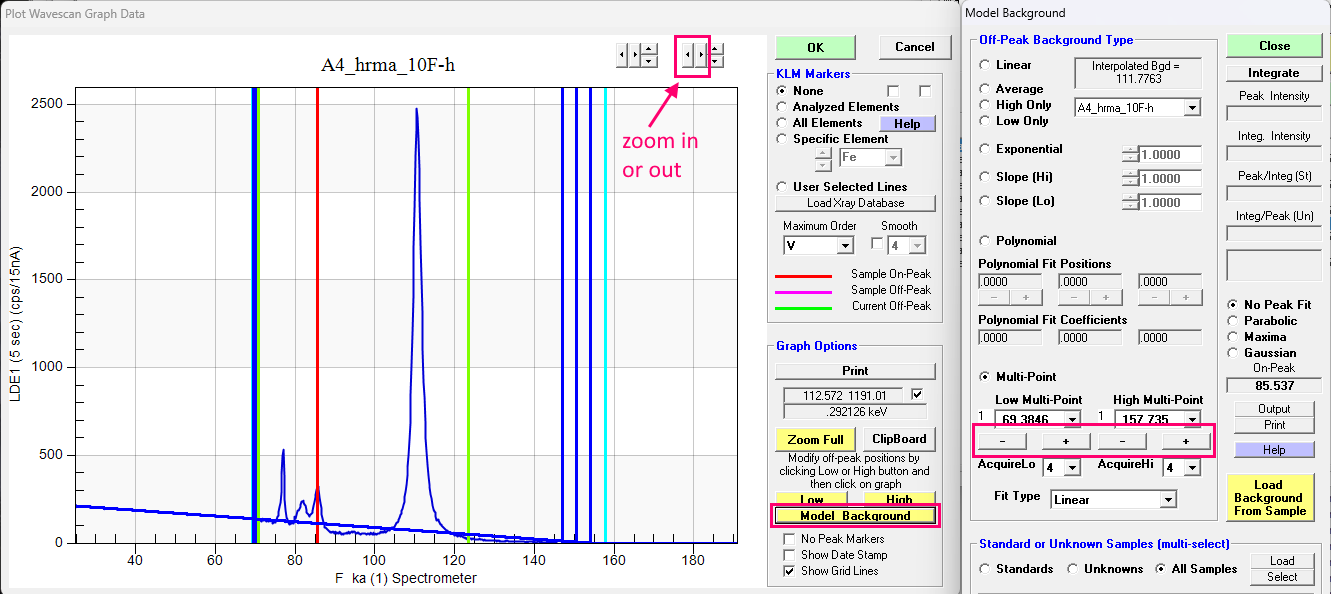Select the Exponential background type
Screen dimensions: 1331x594
pos(984,149)
